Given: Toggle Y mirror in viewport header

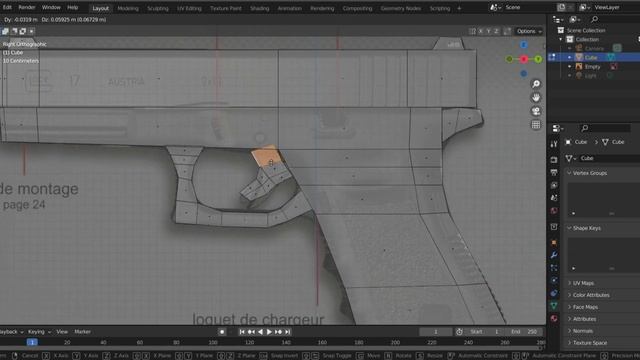Looking at the screenshot, I should click(489, 31).
